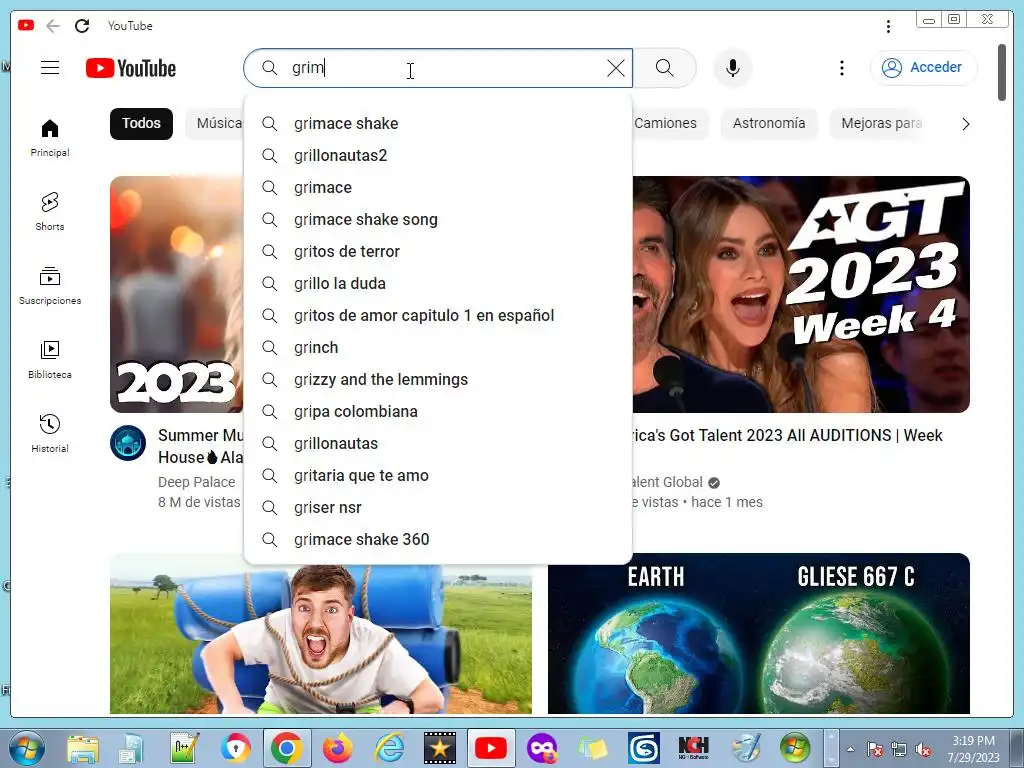Image resolution: width=1024 pixels, height=768 pixels.
Task: Open Biblioteca in the sidebar
Action: coord(50,359)
